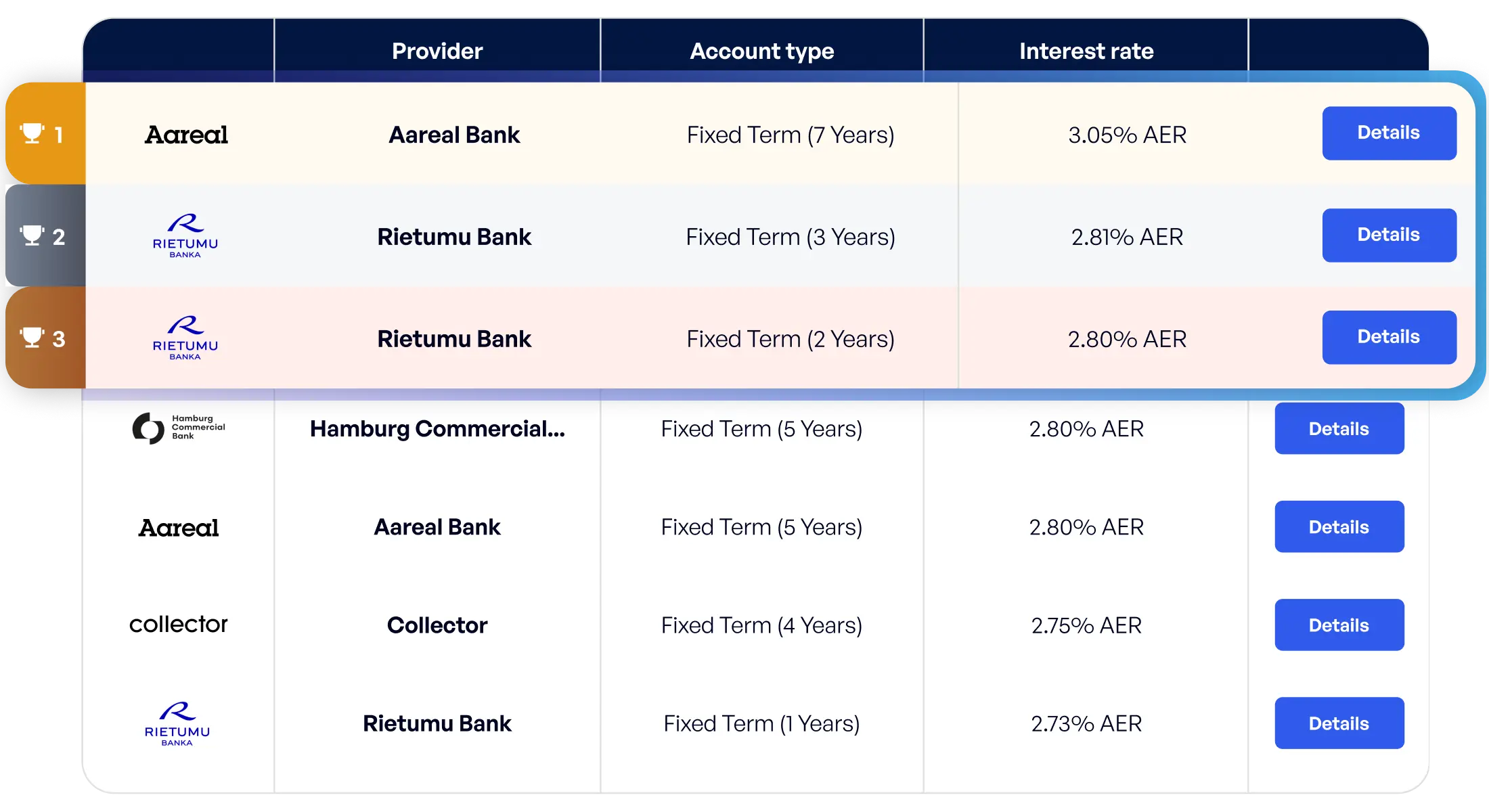Click Rietumu Banka logo in last row
The image size is (1489, 812).
(177, 724)
